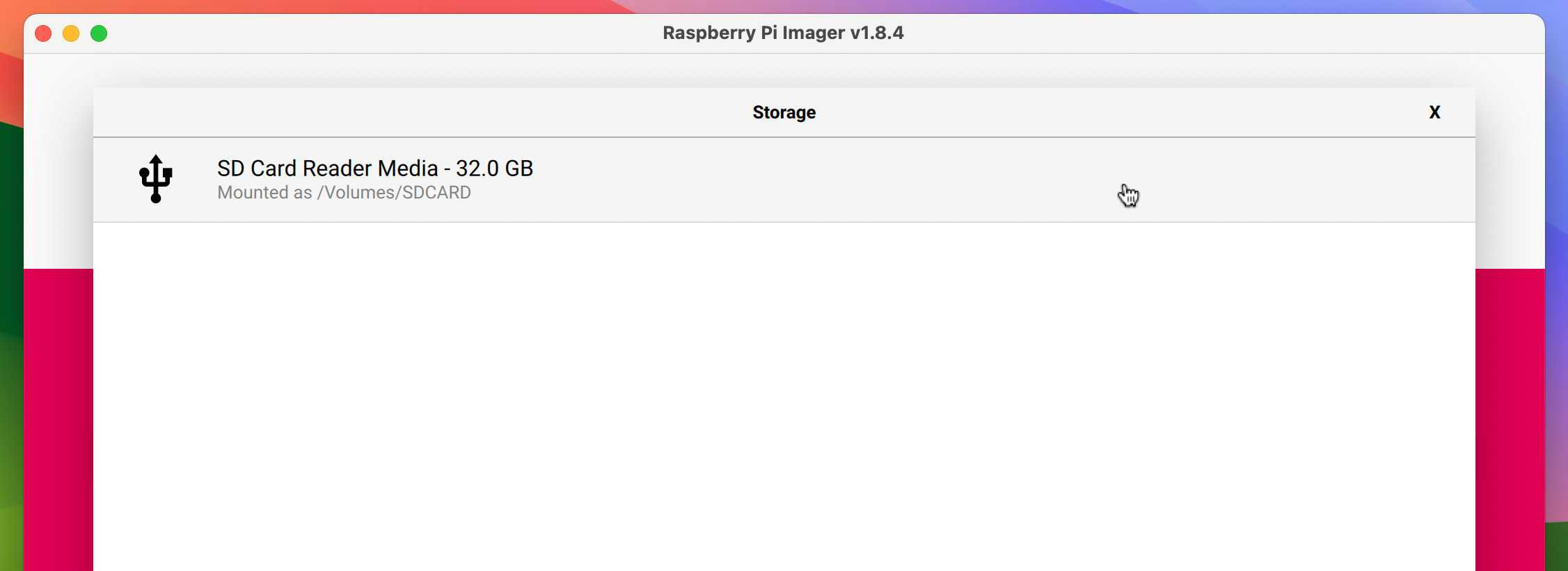1568x571 pixels.
Task: Click the 32.0 GB size text
Action: (x=494, y=169)
